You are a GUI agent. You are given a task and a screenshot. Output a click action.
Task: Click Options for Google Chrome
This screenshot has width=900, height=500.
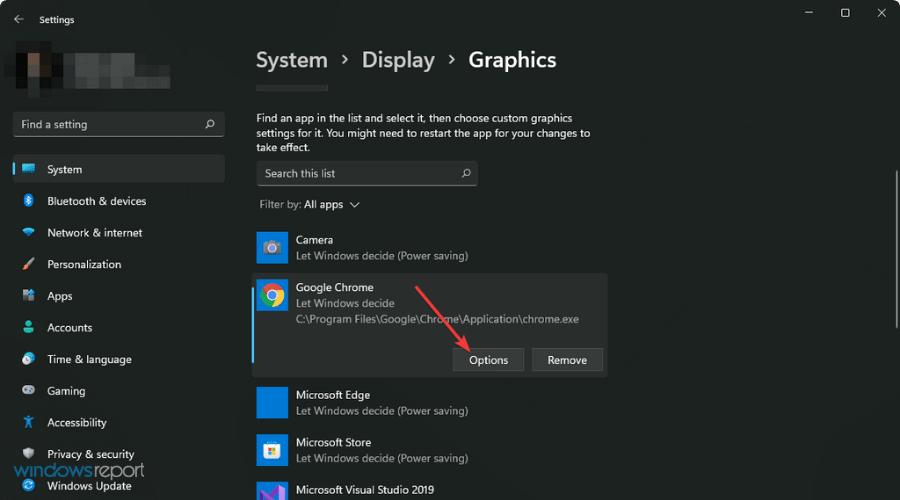coord(488,359)
